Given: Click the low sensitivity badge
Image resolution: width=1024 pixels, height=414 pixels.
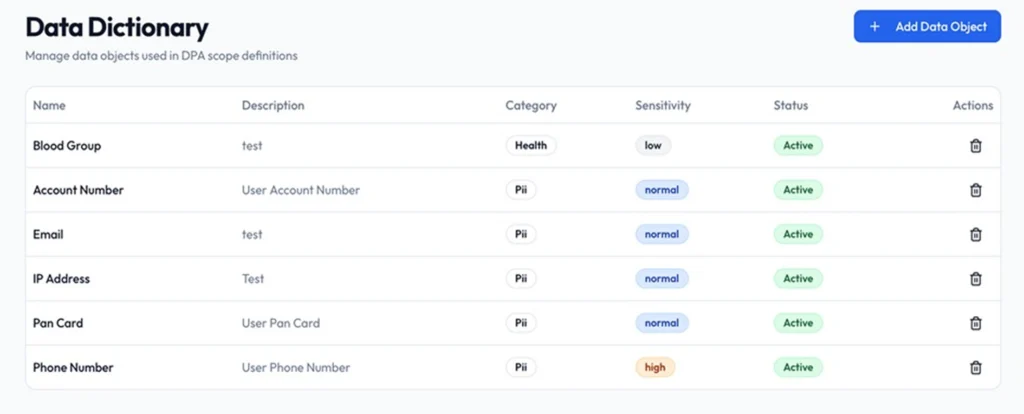Looking at the screenshot, I should click(653, 146).
